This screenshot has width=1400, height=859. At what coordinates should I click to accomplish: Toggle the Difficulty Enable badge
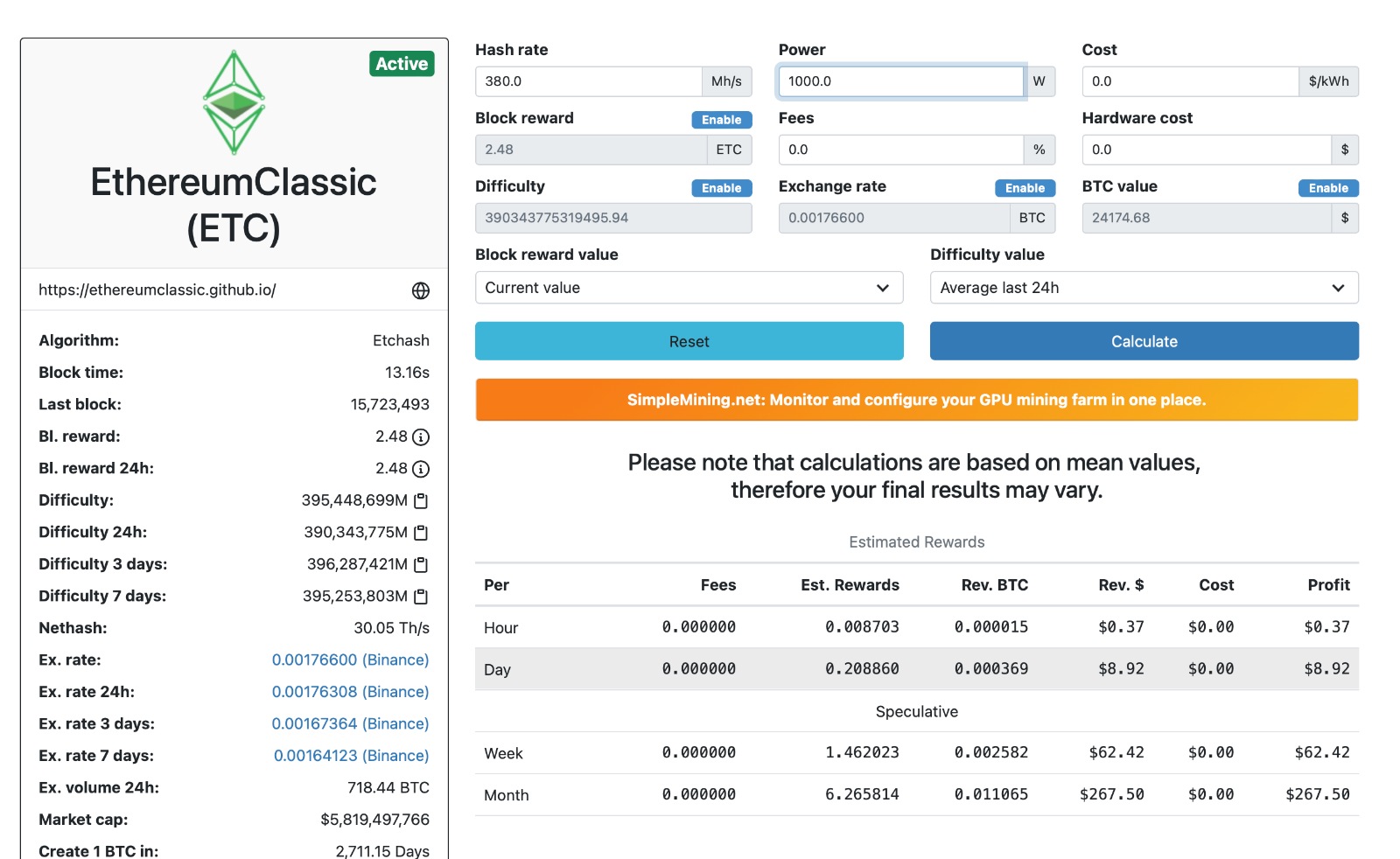[x=722, y=188]
